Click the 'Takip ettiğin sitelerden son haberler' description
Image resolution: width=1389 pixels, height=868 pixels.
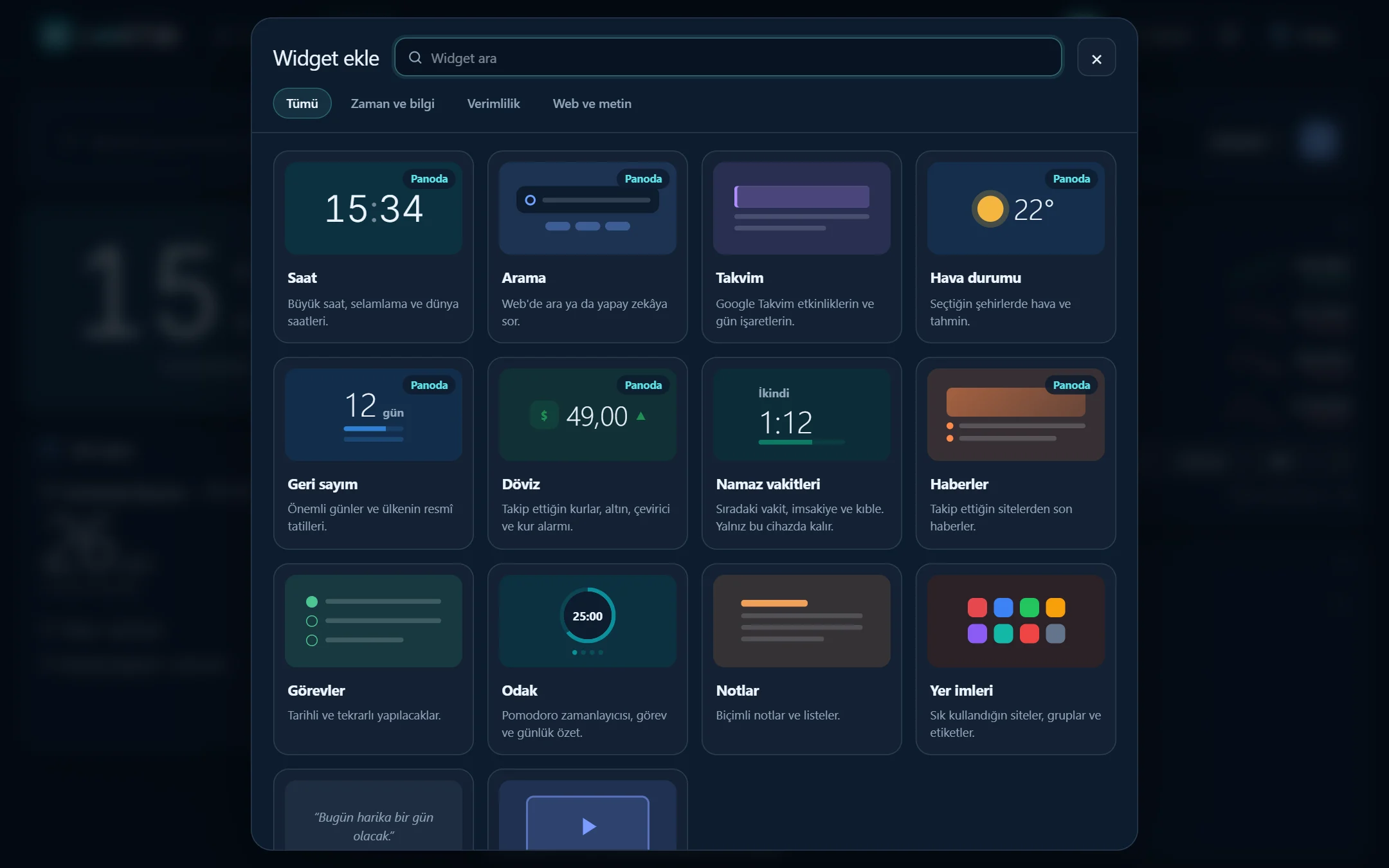[x=1001, y=517]
